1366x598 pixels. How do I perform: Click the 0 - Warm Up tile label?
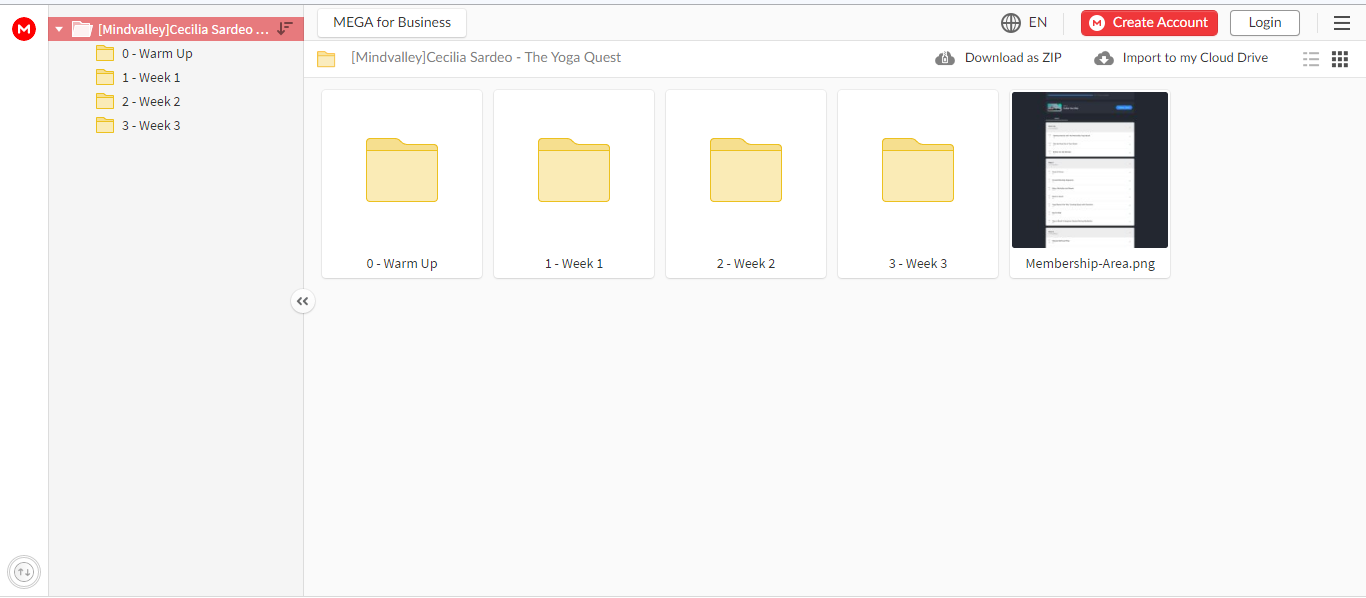pyautogui.click(x=402, y=264)
